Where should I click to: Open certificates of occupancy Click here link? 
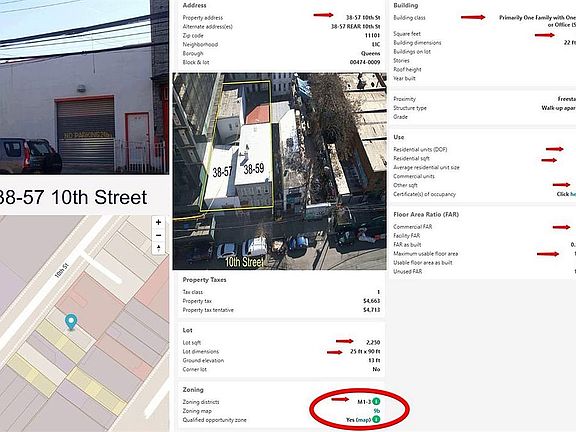(566, 194)
